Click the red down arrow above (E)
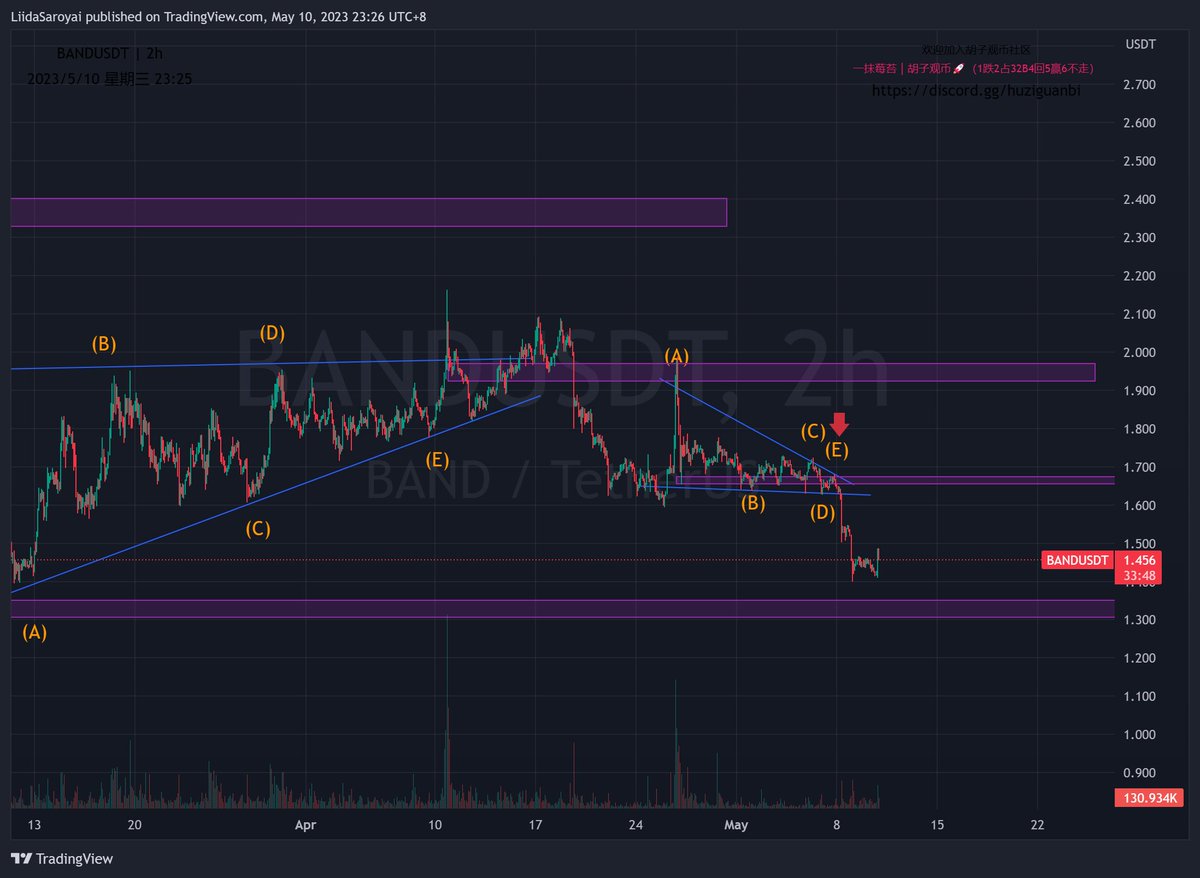 839,423
